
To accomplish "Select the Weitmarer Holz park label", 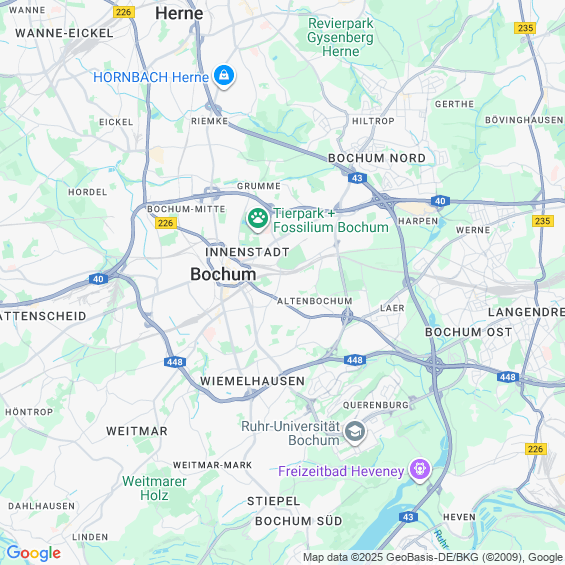I will [x=154, y=488].
